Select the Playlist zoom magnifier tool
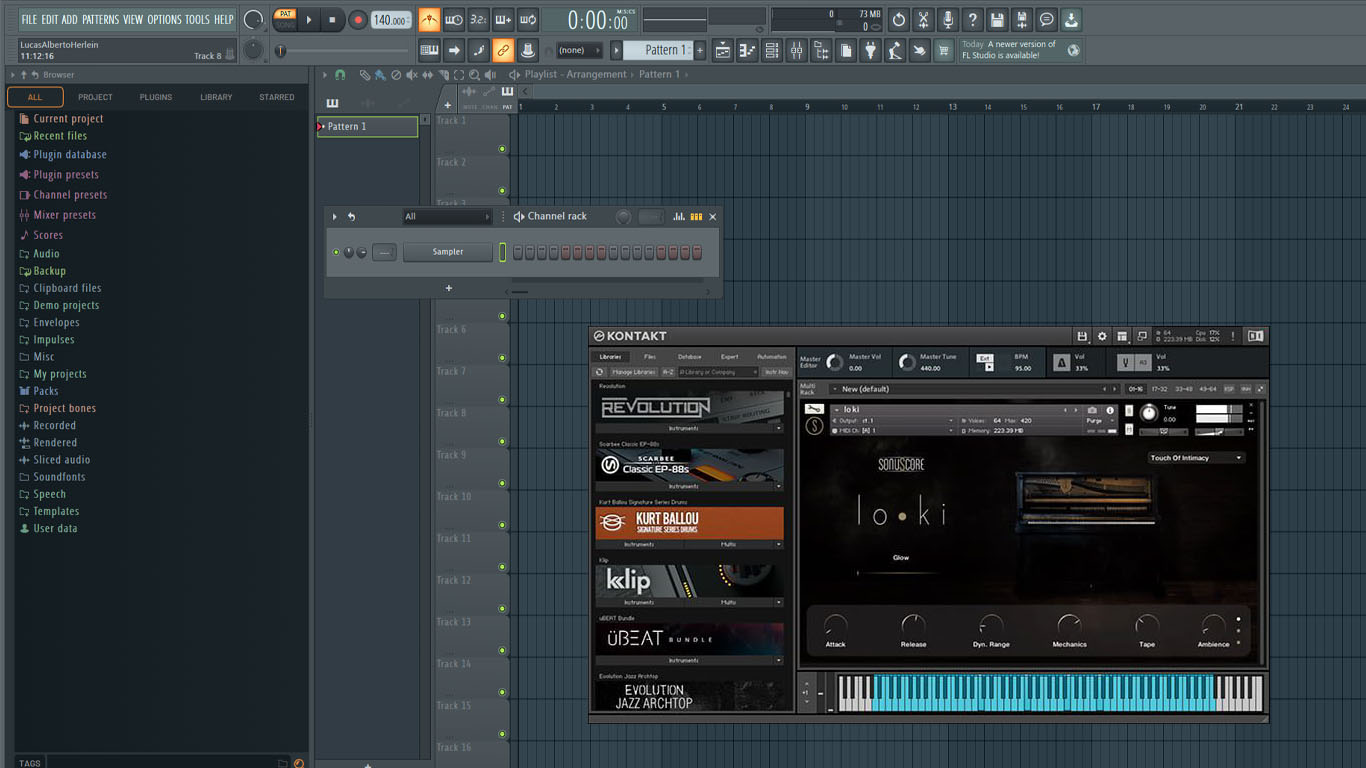 [x=474, y=75]
